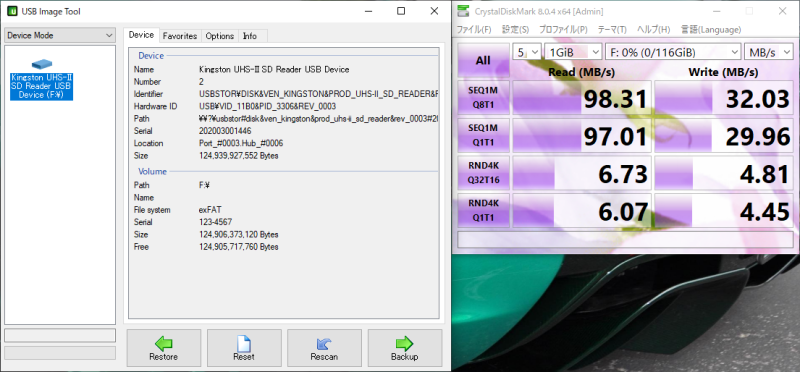Switch to the Favorites tab
The height and width of the screenshot is (372, 800).
180,36
